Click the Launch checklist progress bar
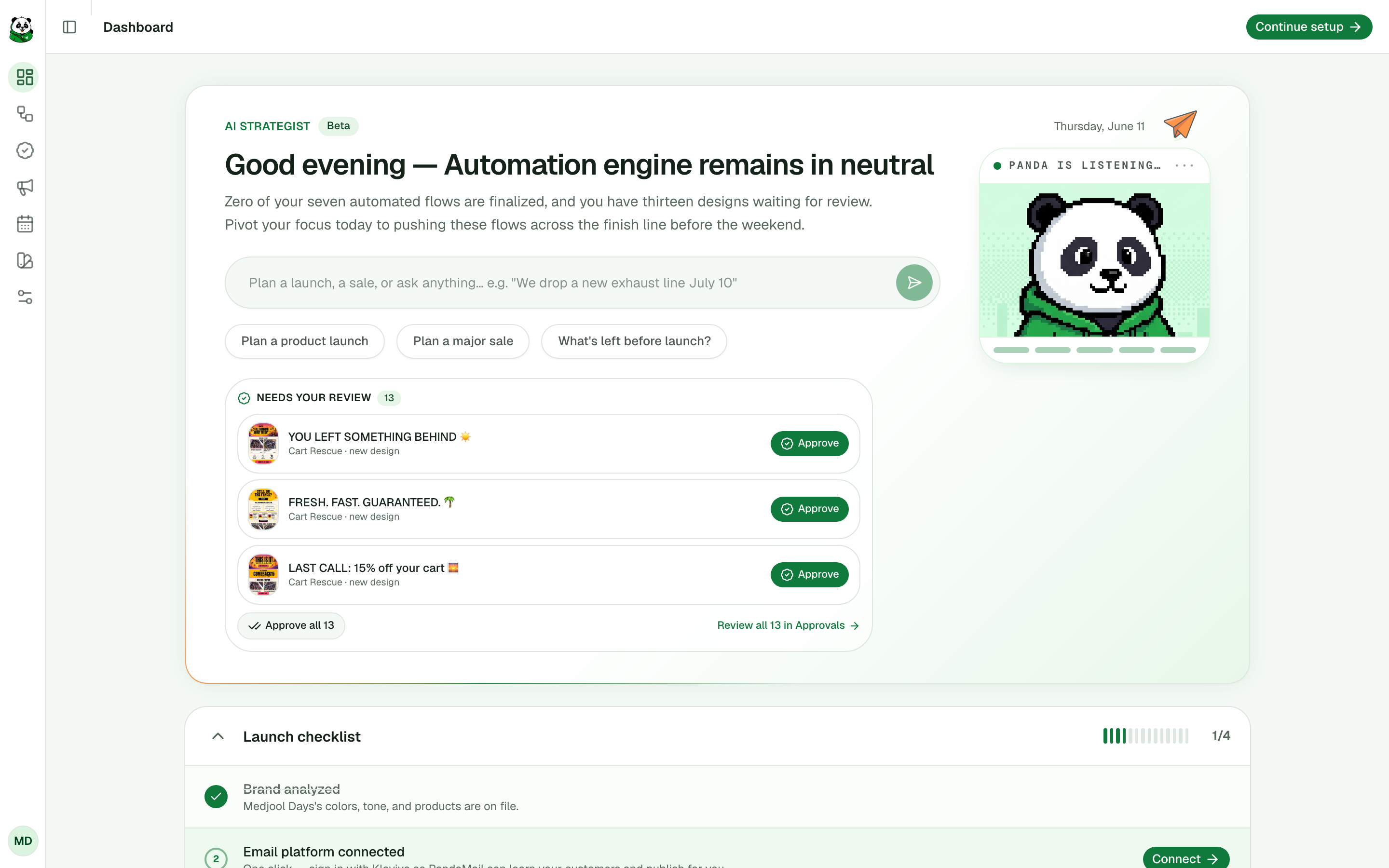The image size is (1389, 868). point(1145,735)
